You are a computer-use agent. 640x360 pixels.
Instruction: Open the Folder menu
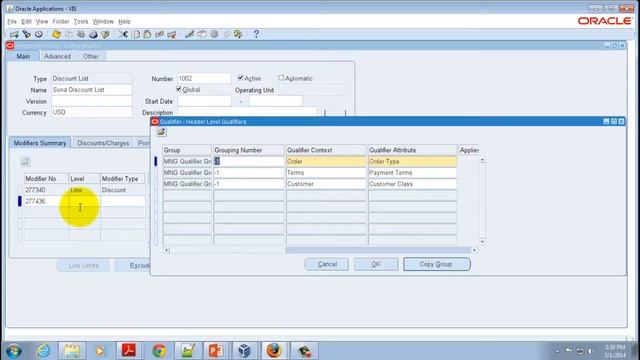pyautogui.click(x=61, y=21)
